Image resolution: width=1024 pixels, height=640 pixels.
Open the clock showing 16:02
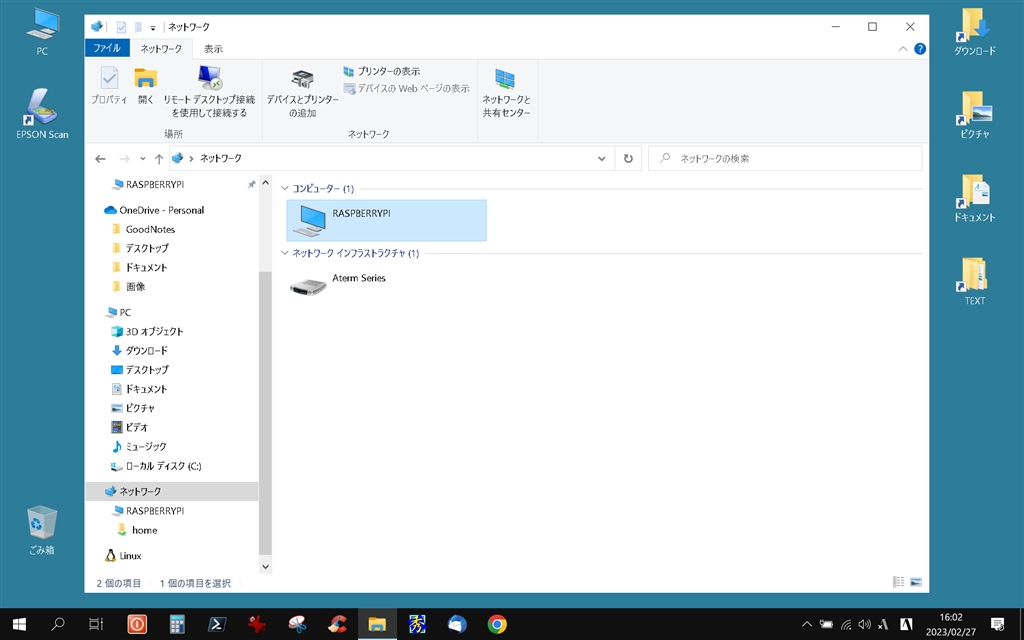coord(951,624)
